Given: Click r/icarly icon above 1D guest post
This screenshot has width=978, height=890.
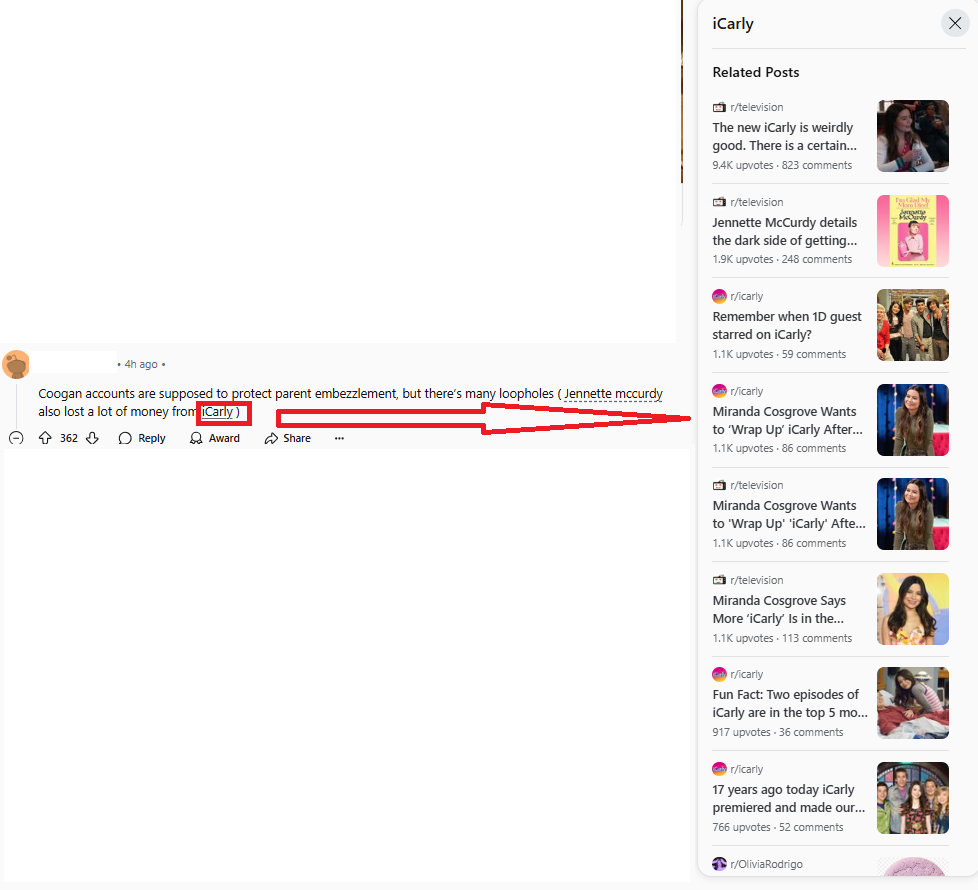Looking at the screenshot, I should [x=719, y=296].
